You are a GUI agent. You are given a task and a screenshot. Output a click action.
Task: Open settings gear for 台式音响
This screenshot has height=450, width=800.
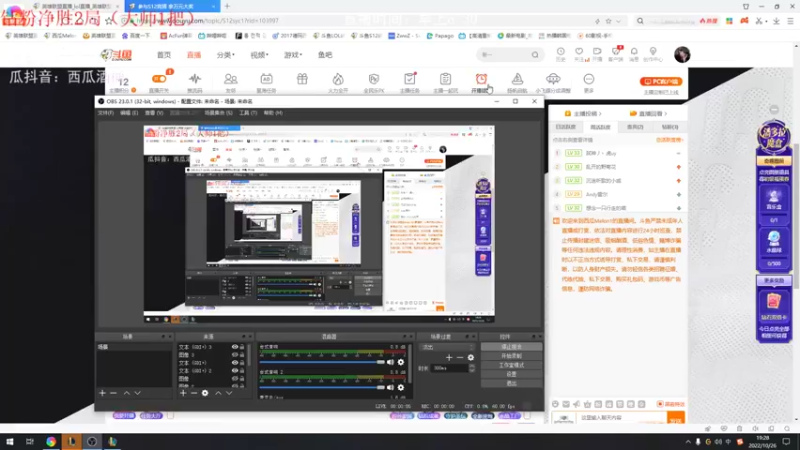[x=401, y=362]
